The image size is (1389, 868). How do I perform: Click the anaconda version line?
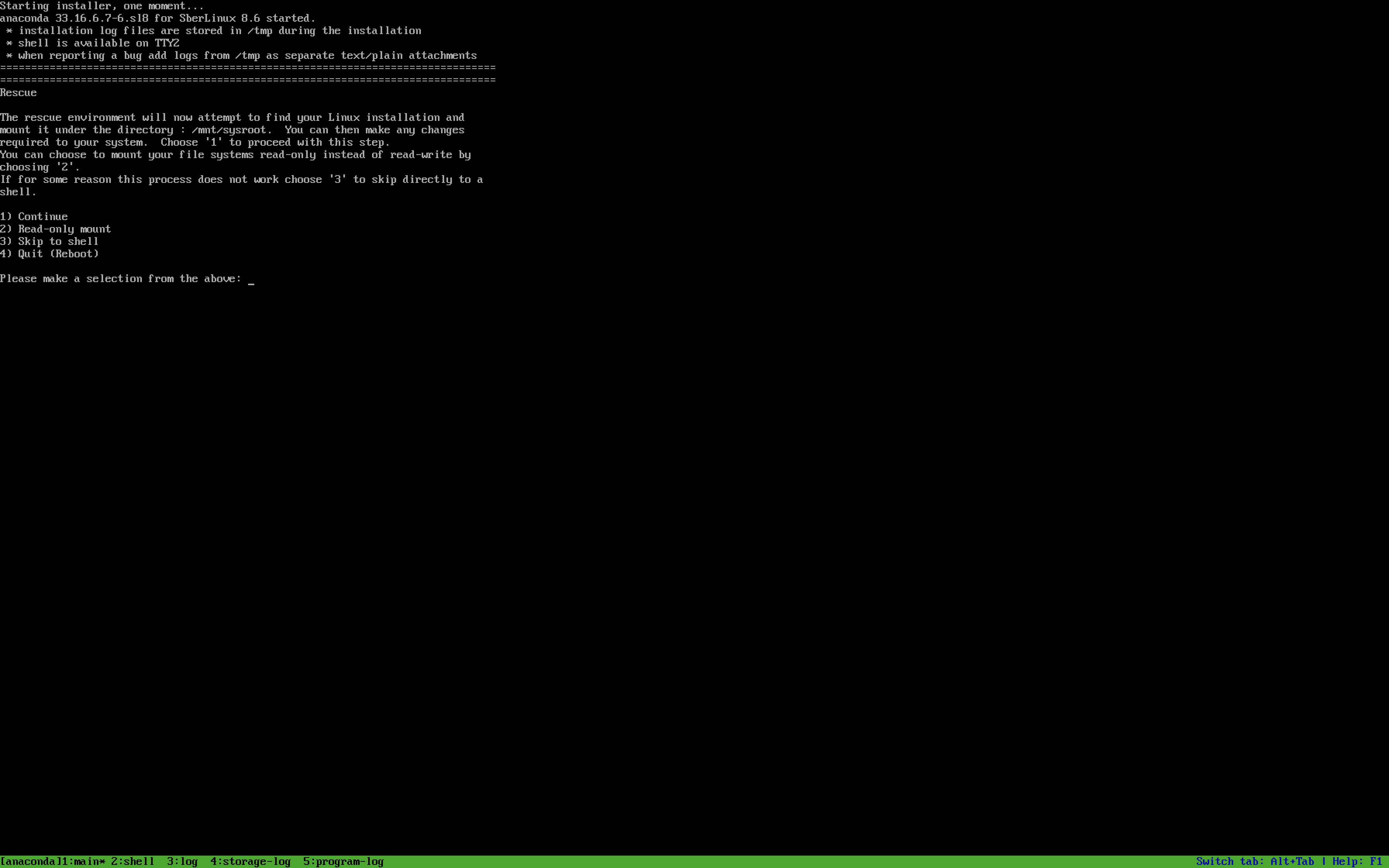pyautogui.click(x=158, y=18)
